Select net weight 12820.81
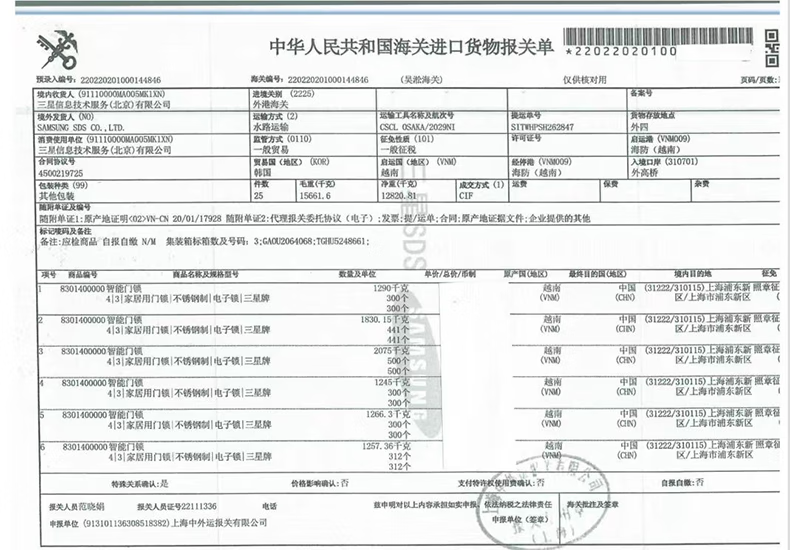790x550 pixels. tap(399, 196)
